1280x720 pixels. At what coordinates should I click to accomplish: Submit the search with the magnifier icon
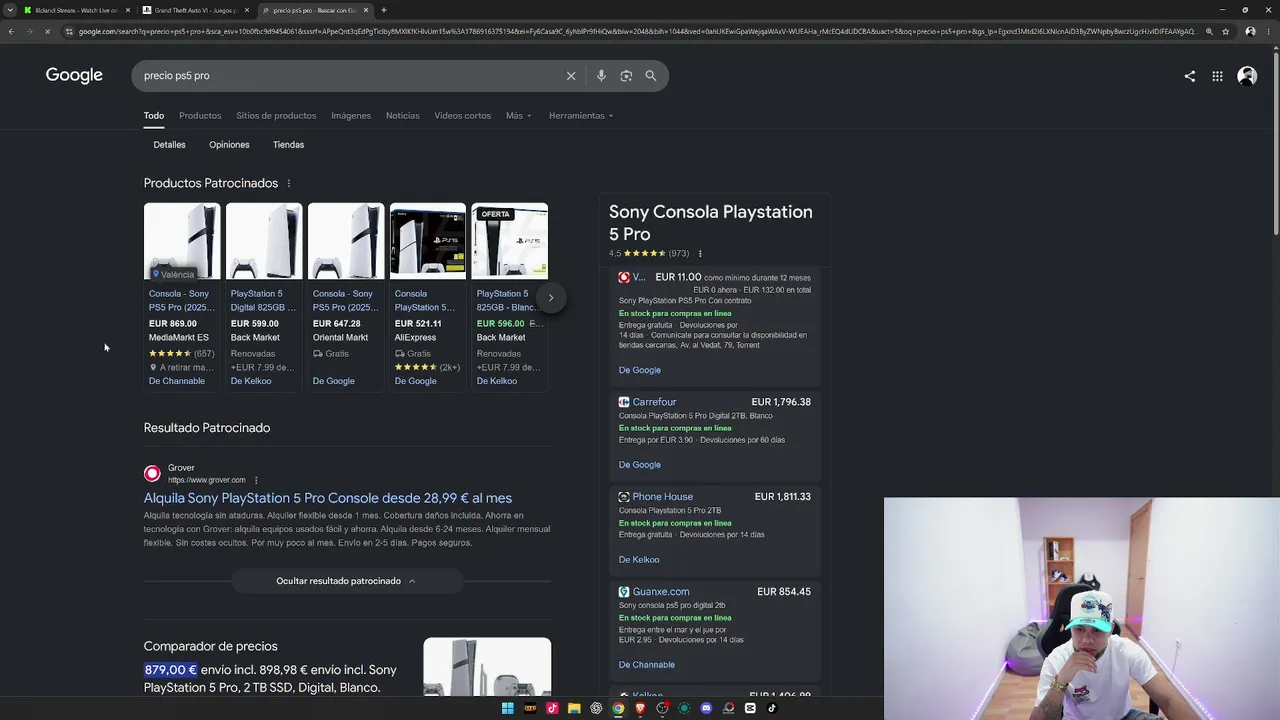(651, 76)
